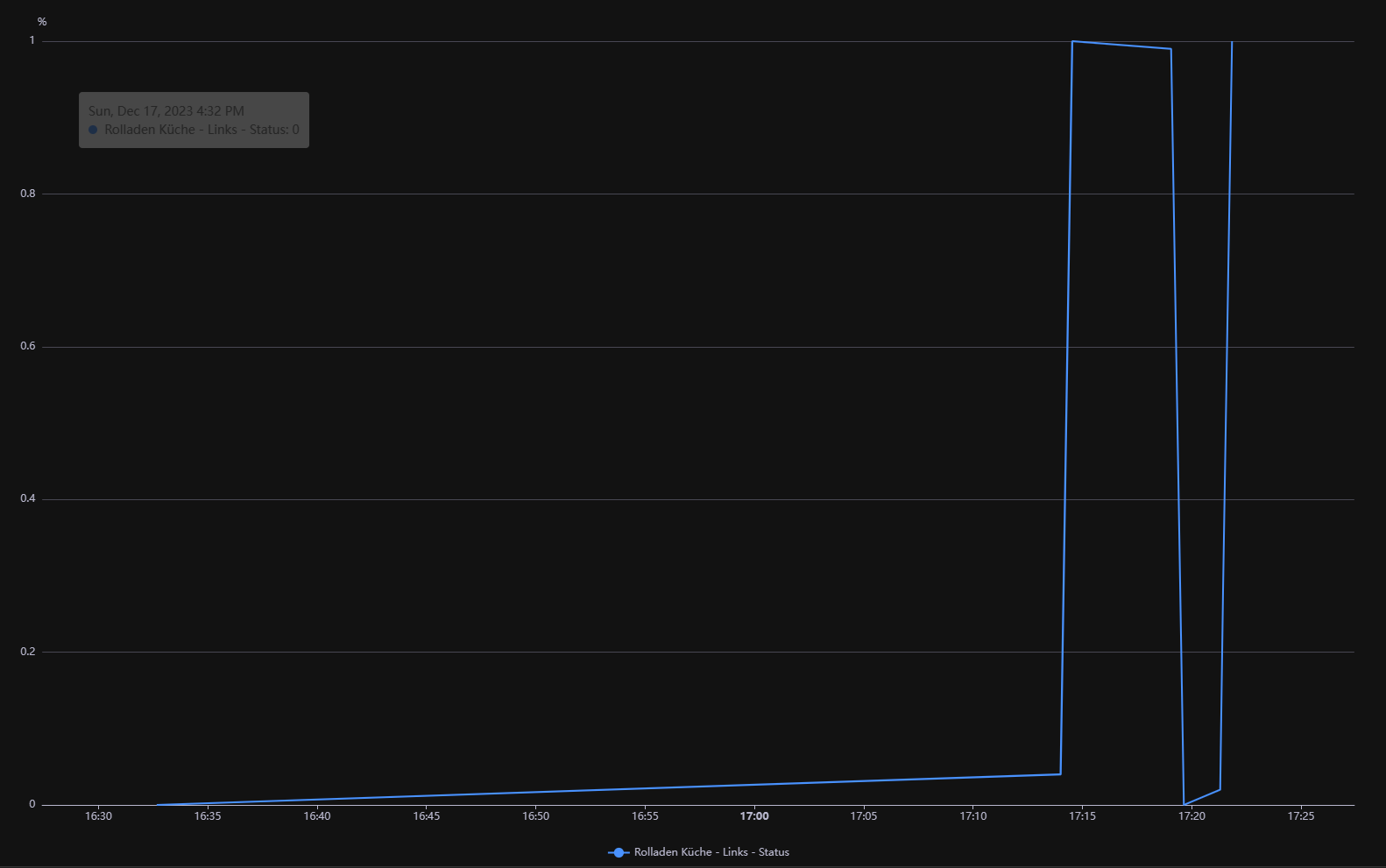Click the % unit label above the y-axis
The height and width of the screenshot is (868, 1386).
[x=42, y=22]
